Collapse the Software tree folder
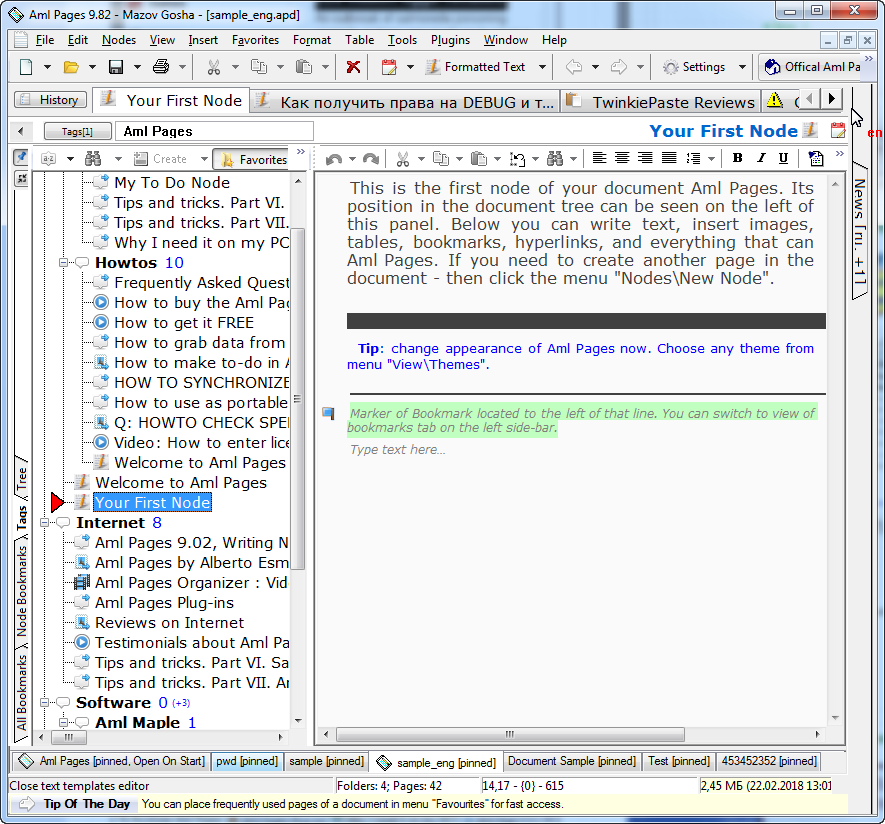Image resolution: width=885 pixels, height=824 pixels. 44,703
